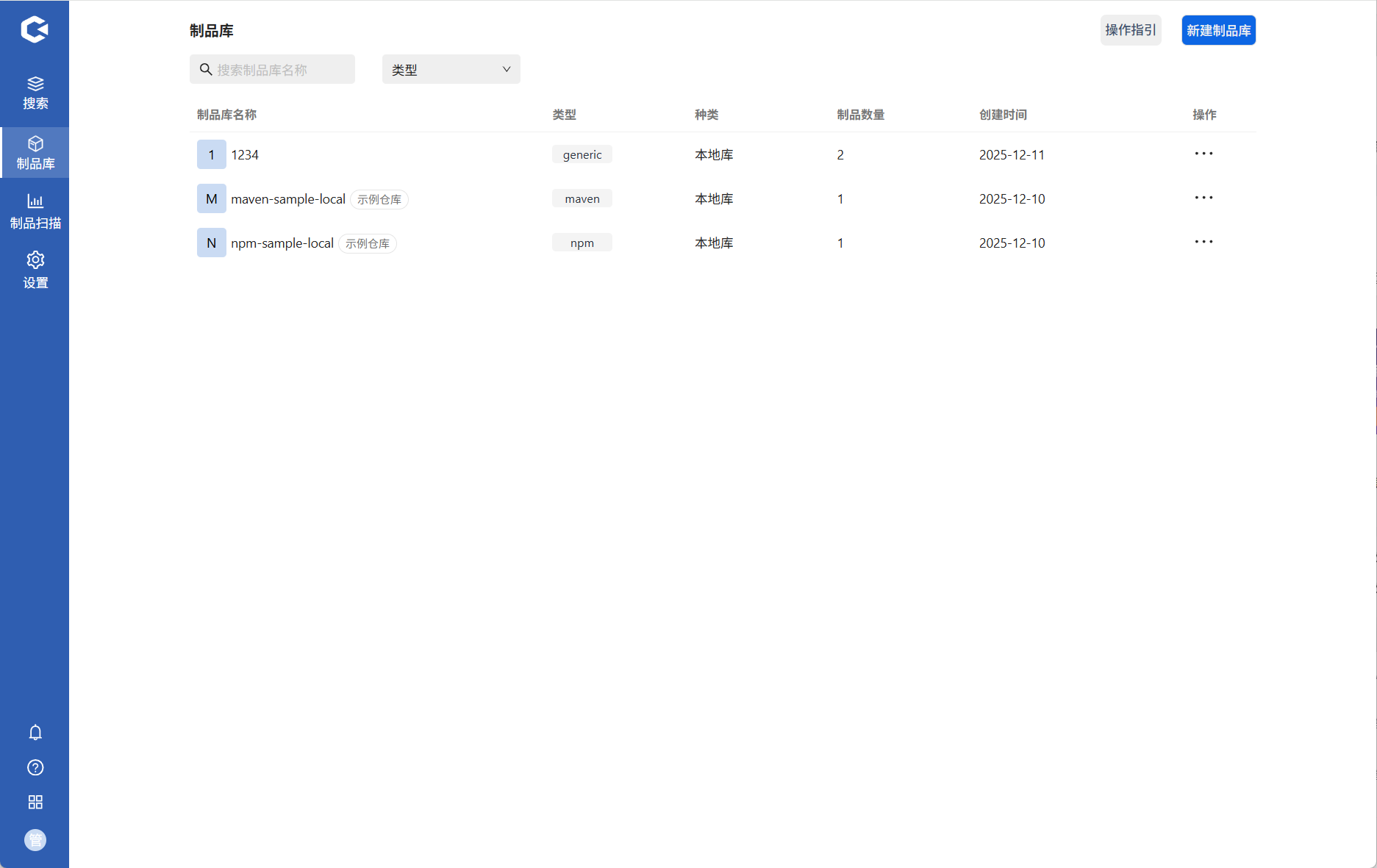
Task: Click the date 2025-12-11
Action: point(1012,155)
